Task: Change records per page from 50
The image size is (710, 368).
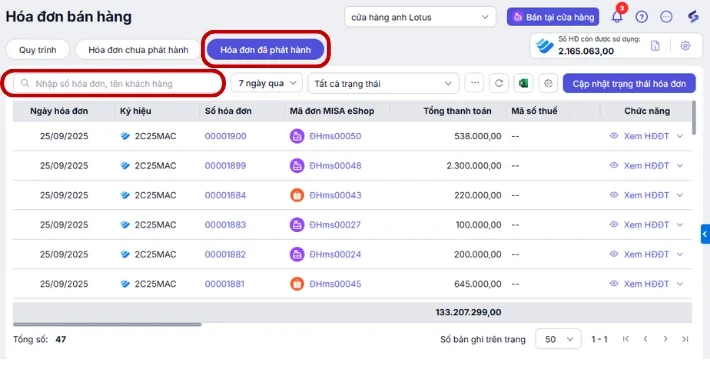Action: pyautogui.click(x=558, y=339)
